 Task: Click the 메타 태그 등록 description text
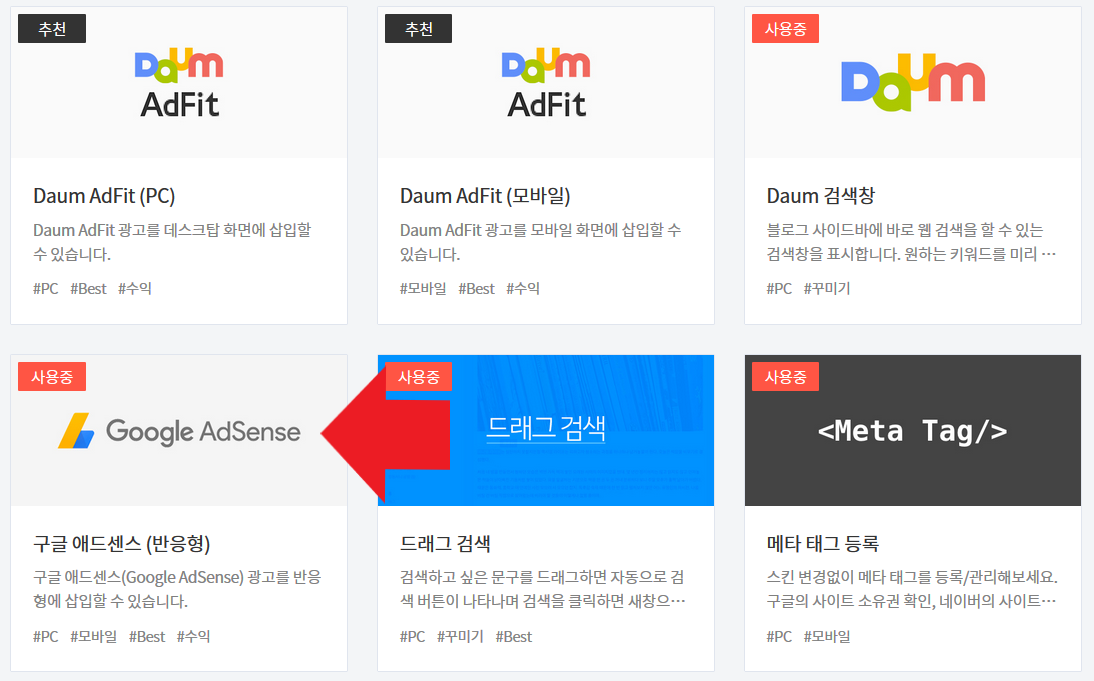[x=913, y=590]
